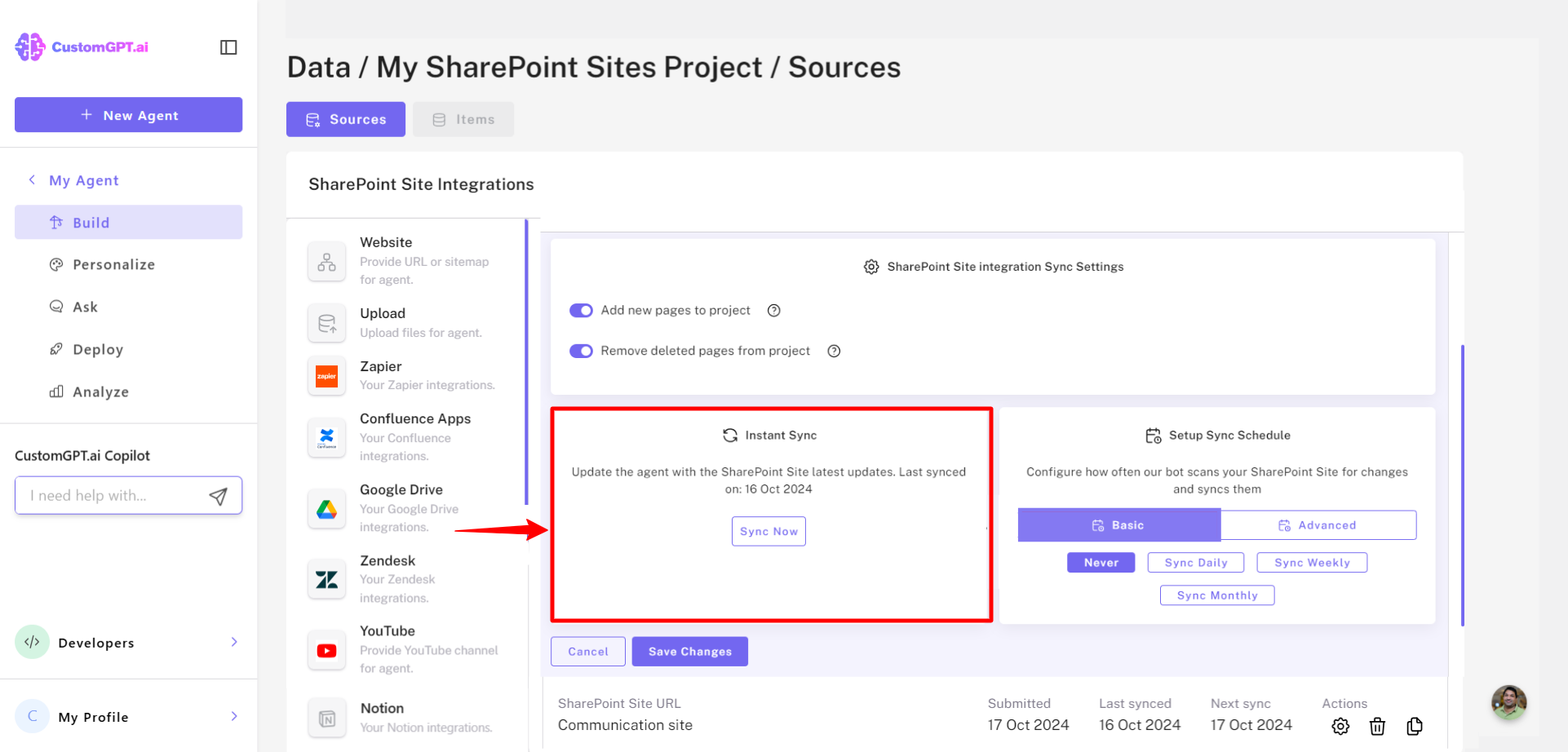The width and height of the screenshot is (1568, 752).
Task: Copy the Communication site source
Action: pyautogui.click(x=1415, y=726)
